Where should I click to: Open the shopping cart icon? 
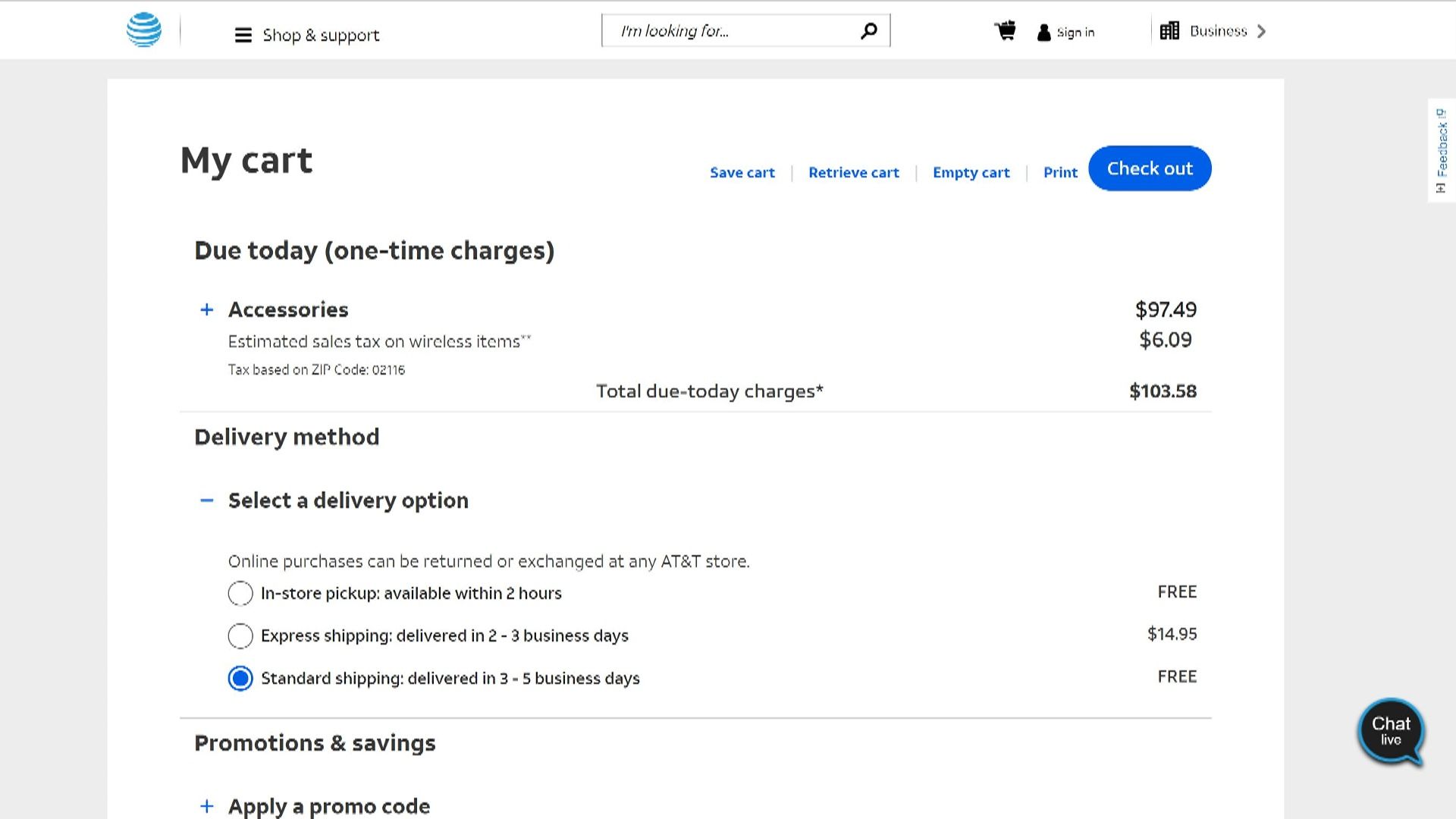pyautogui.click(x=1004, y=30)
